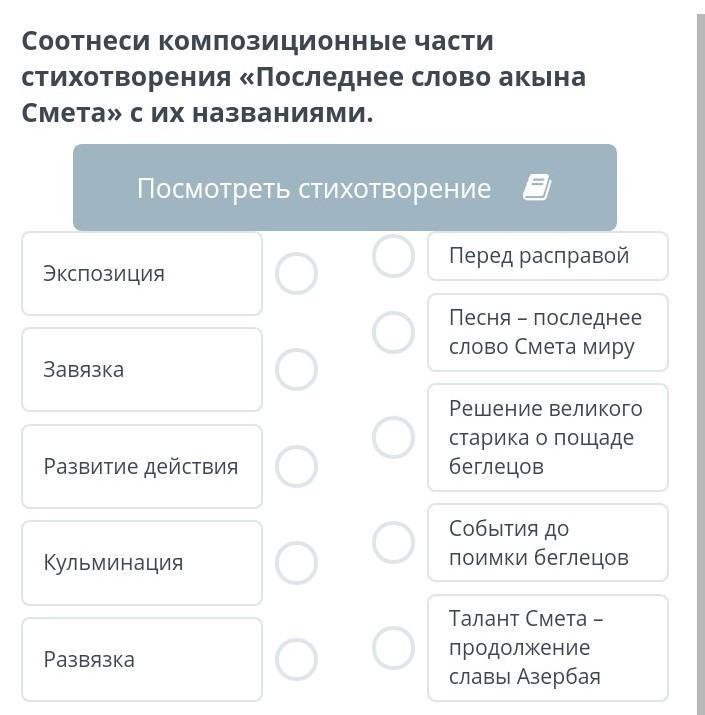Select the circle next to «Развитие действия»
Screen dimensions: 705x715
pos(297,466)
